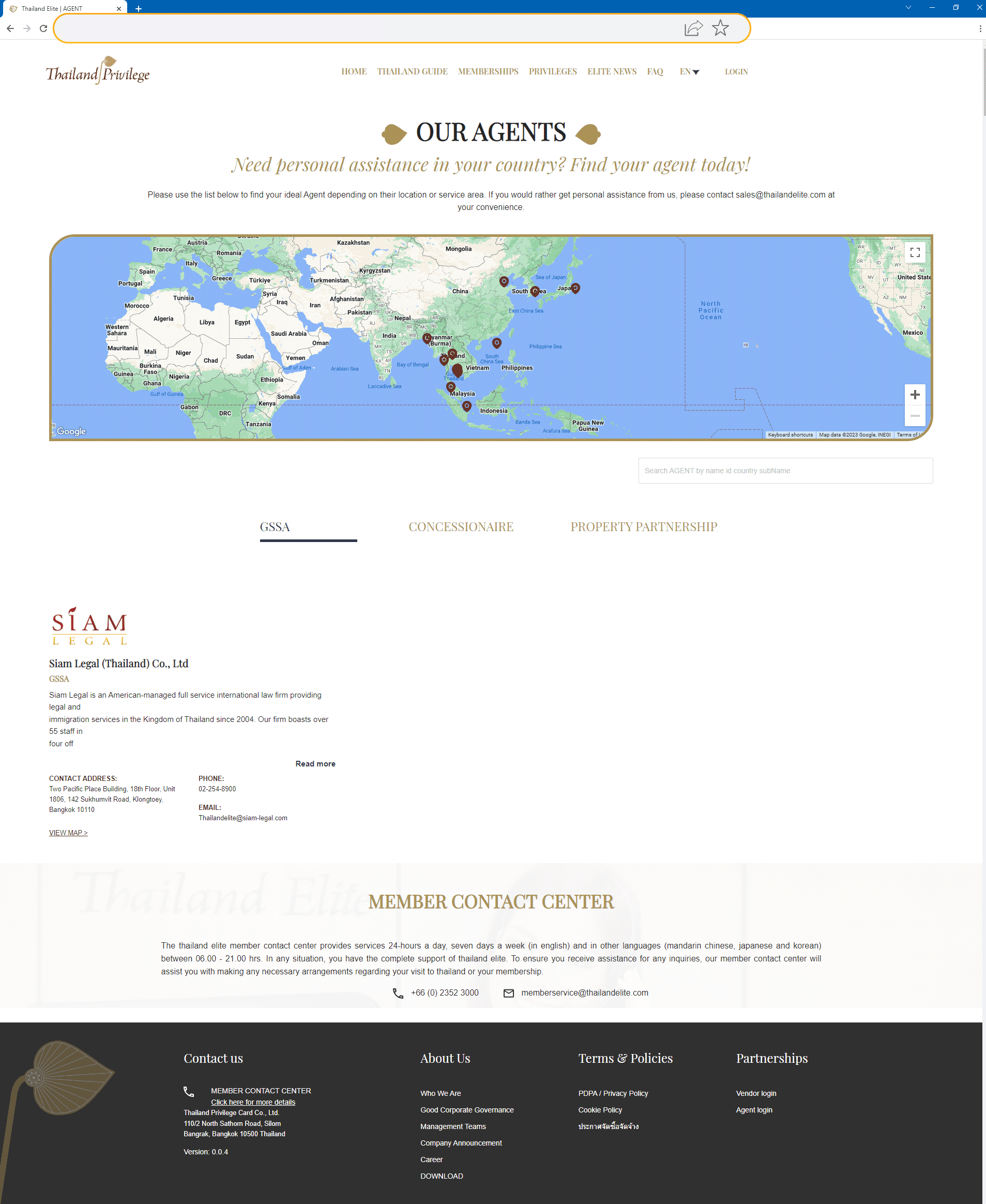
Task: Open ELITE NEWS menu item
Action: pos(612,71)
